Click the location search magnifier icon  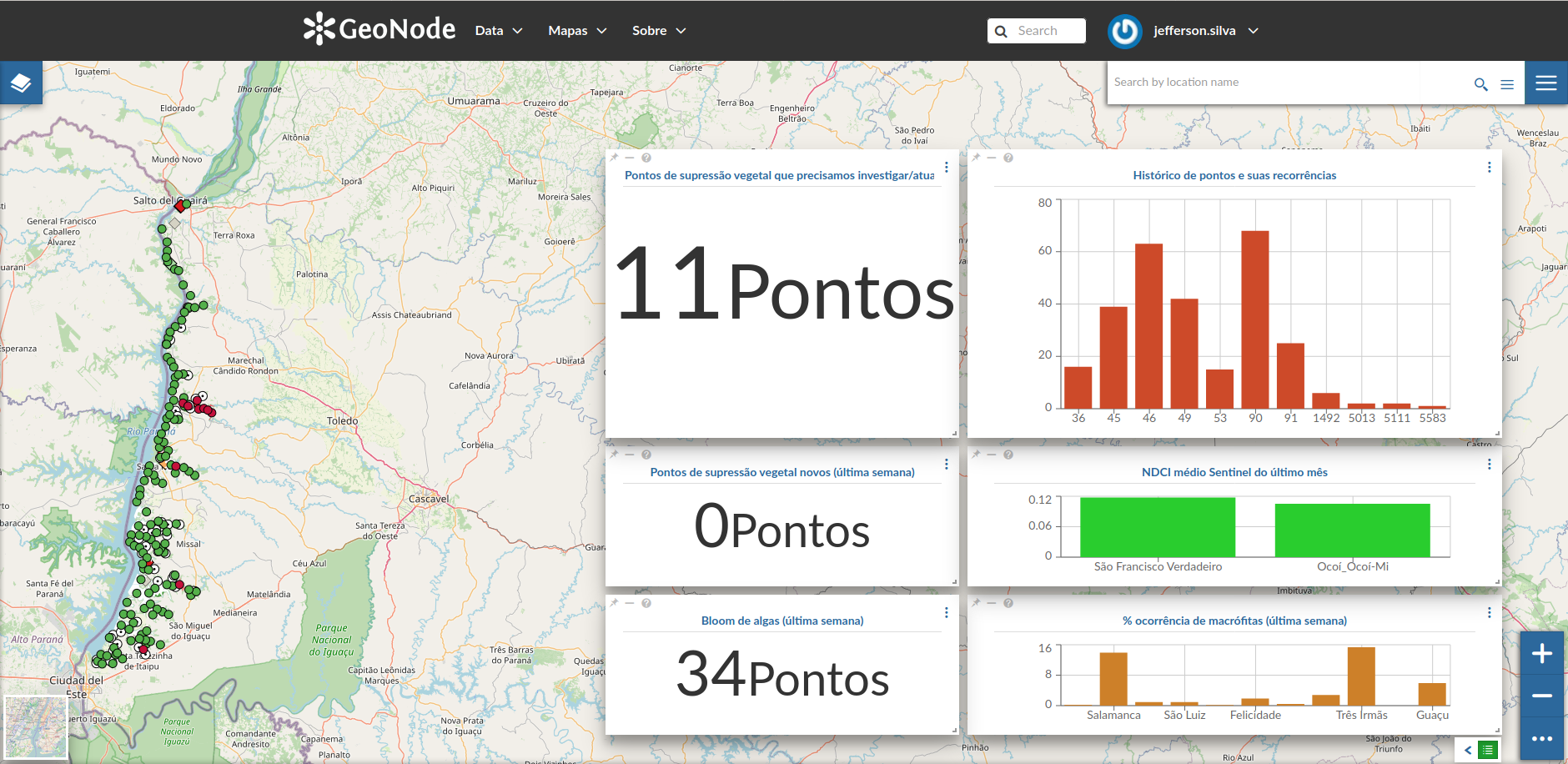coord(1480,84)
